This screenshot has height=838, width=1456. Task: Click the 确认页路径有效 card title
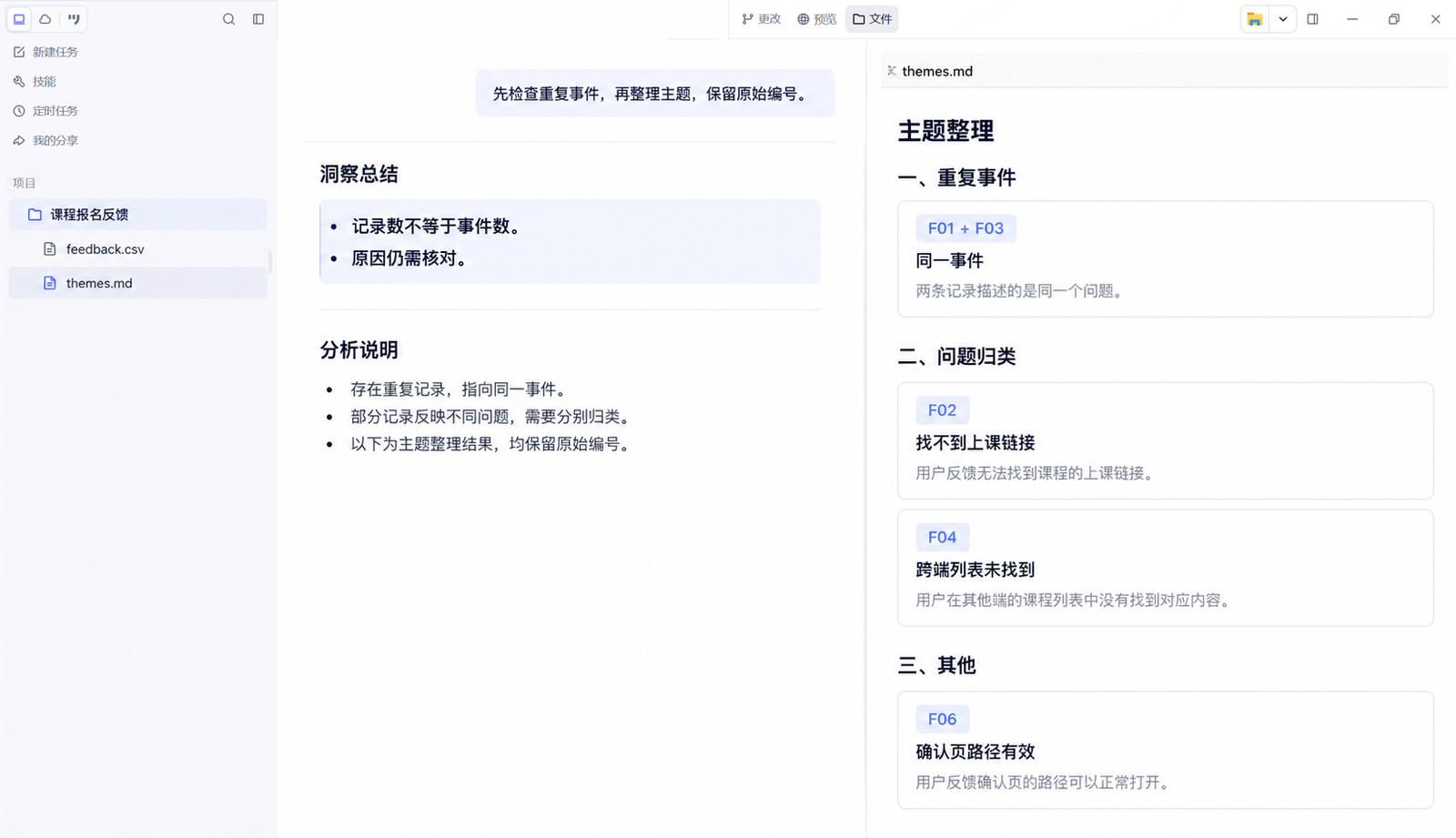point(976,752)
